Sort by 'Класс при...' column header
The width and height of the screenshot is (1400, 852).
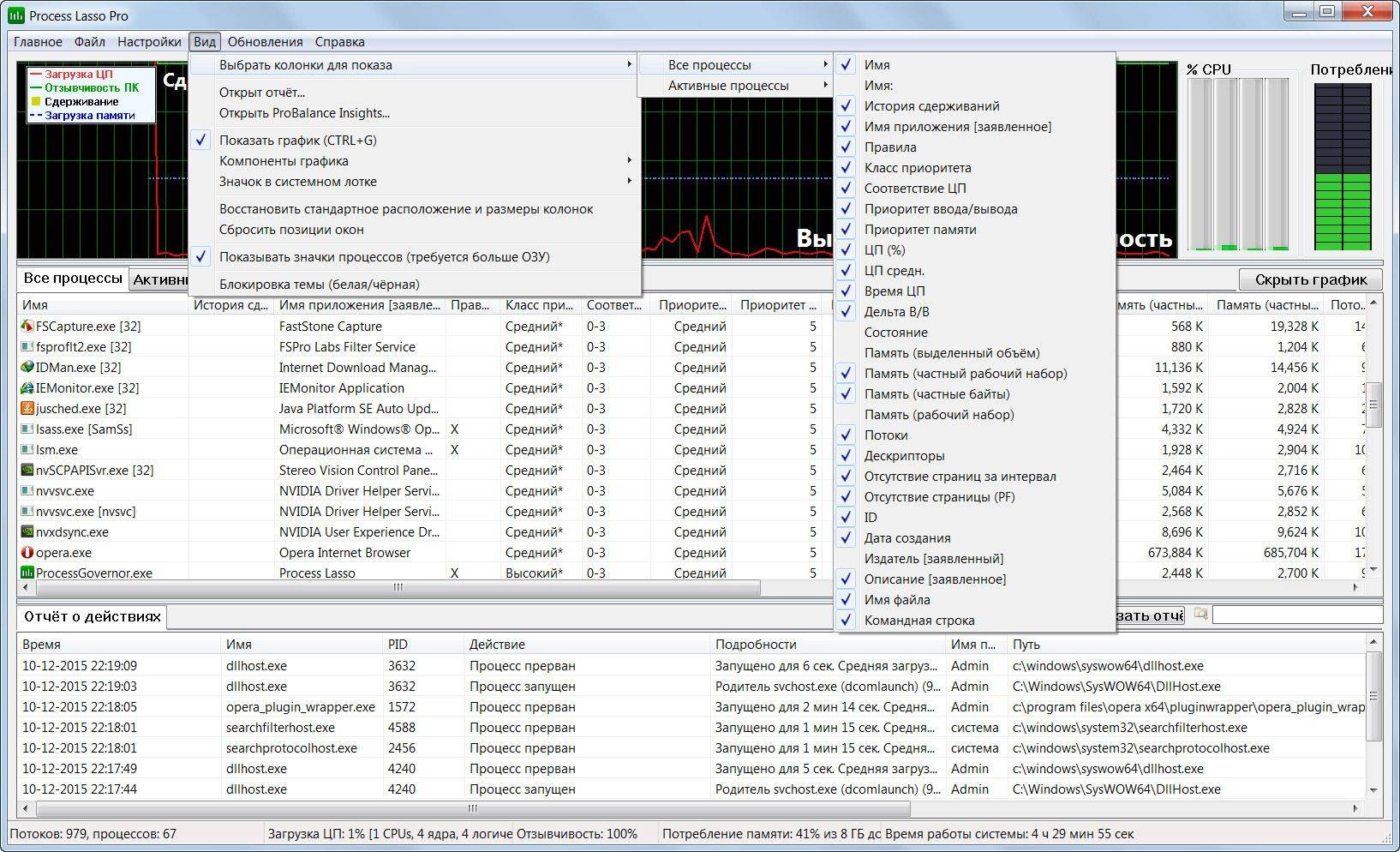(540, 304)
